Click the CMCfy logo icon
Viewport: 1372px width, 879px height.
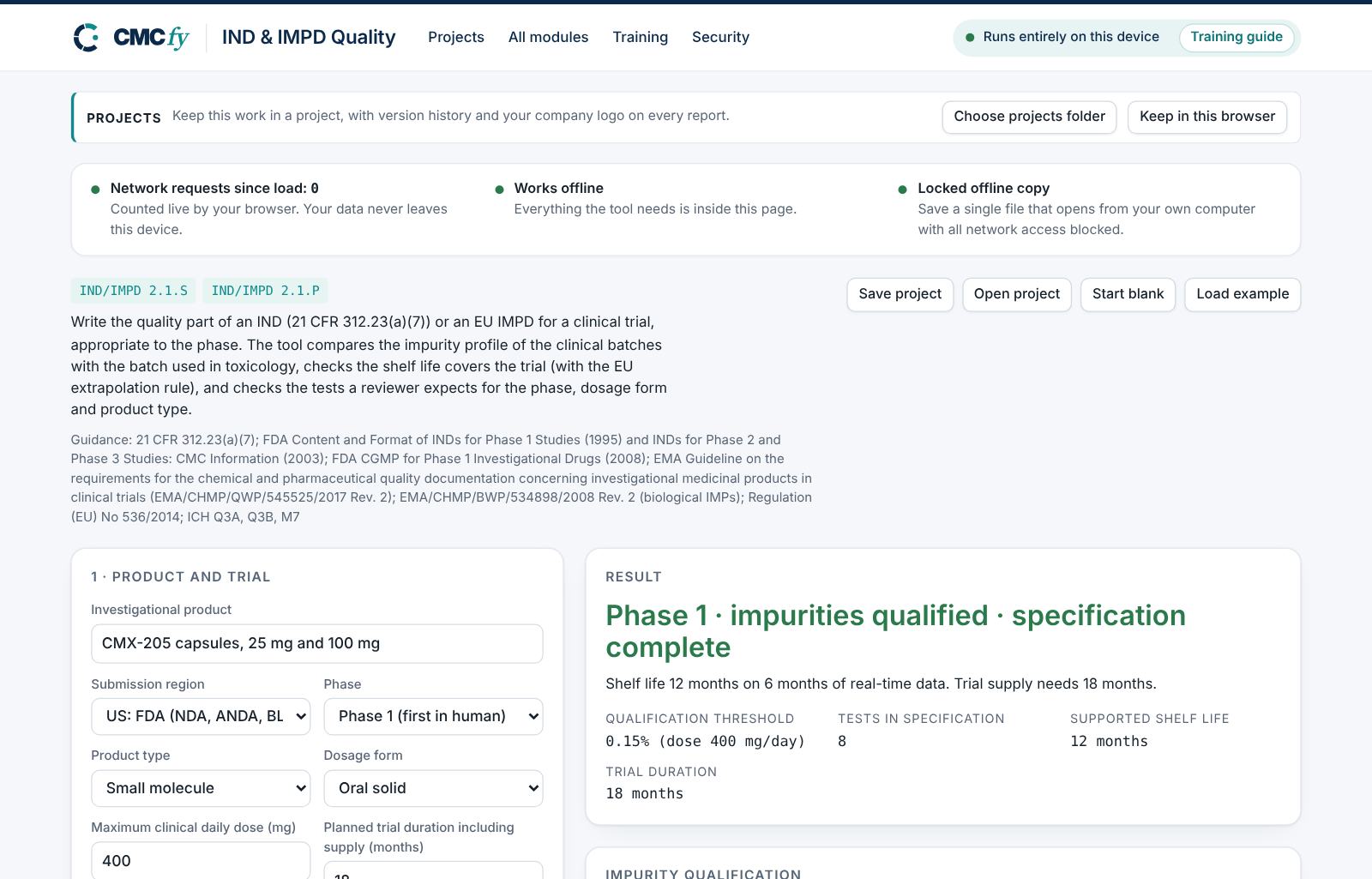[86, 38]
